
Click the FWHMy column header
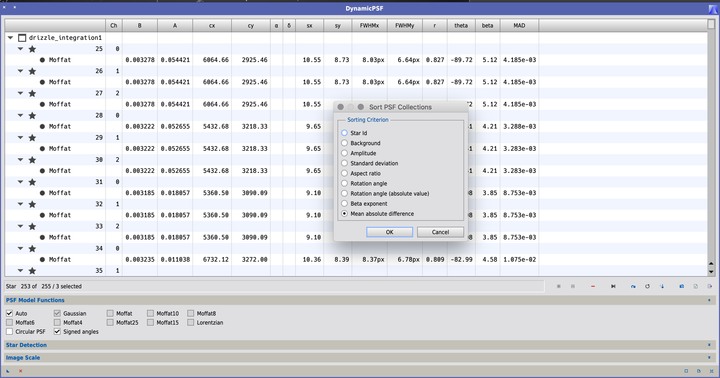[405, 26]
